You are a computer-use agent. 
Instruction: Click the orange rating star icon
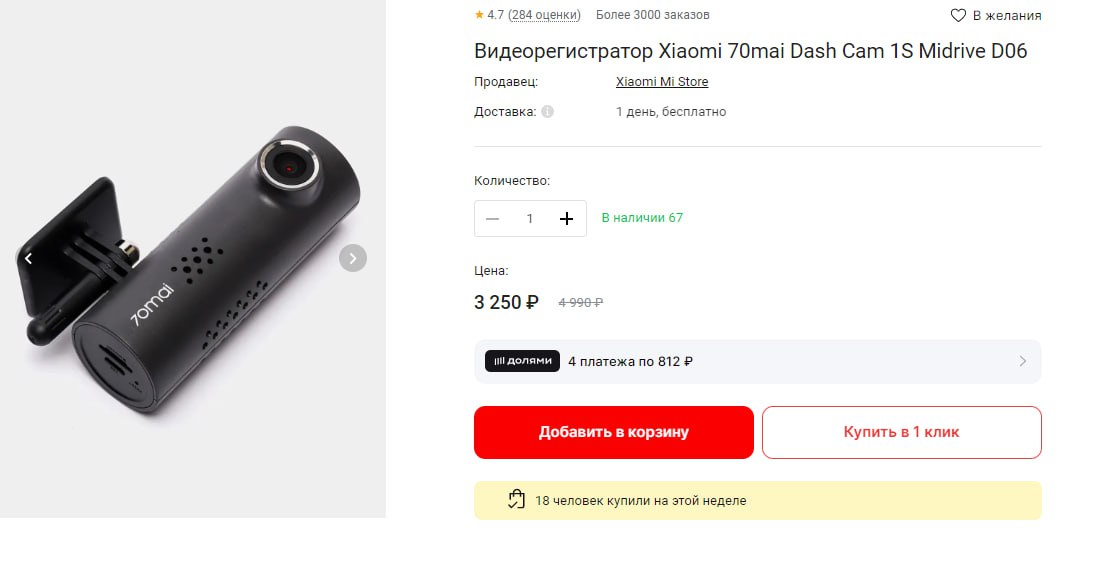(x=479, y=15)
